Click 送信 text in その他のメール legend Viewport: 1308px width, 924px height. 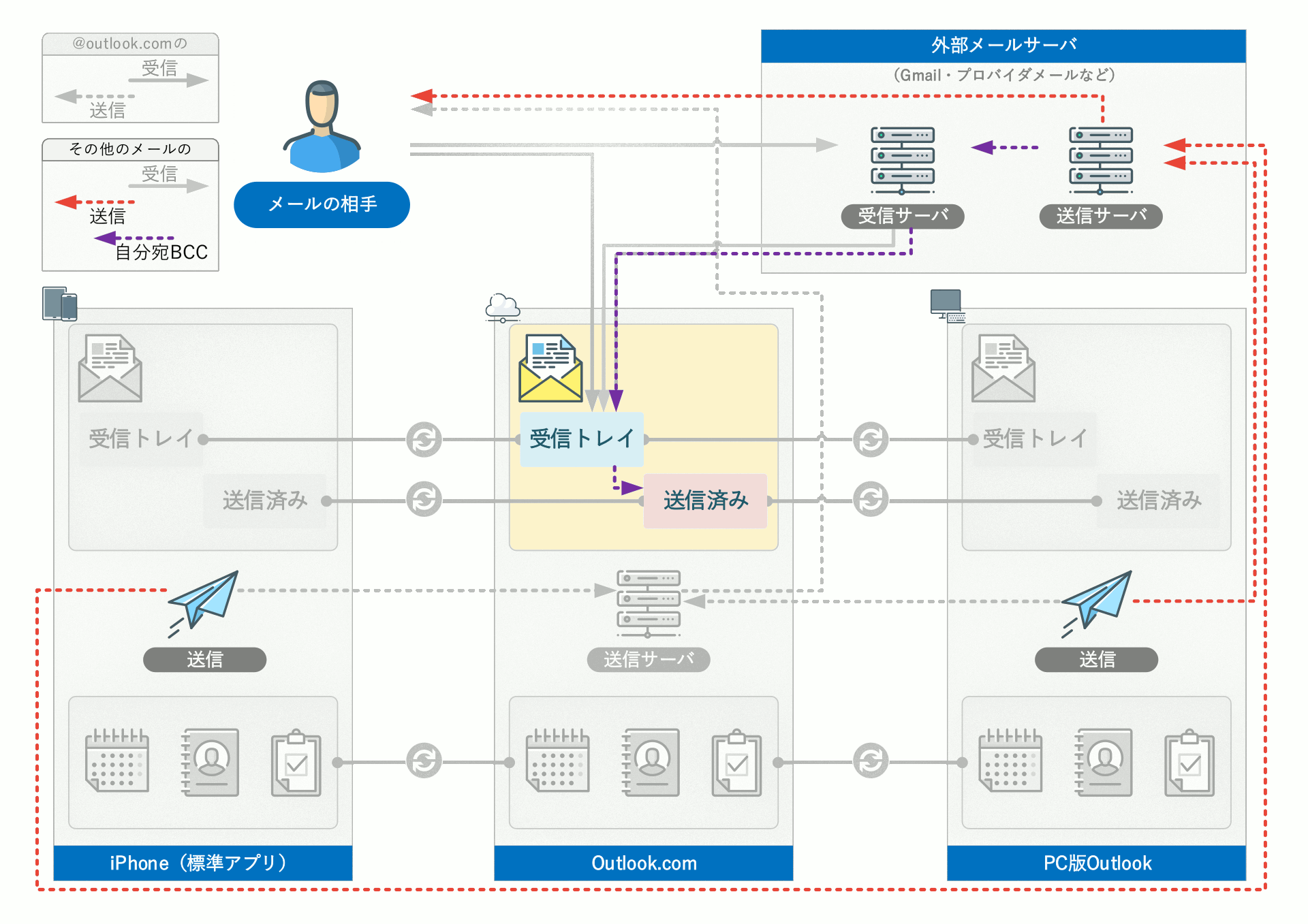(108, 217)
